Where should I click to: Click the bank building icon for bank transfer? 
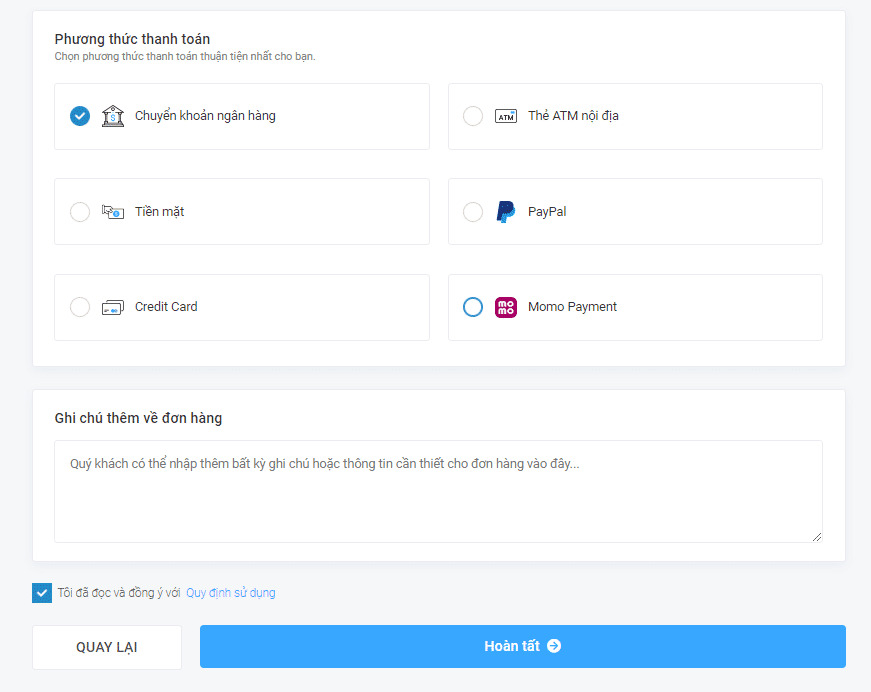113,116
